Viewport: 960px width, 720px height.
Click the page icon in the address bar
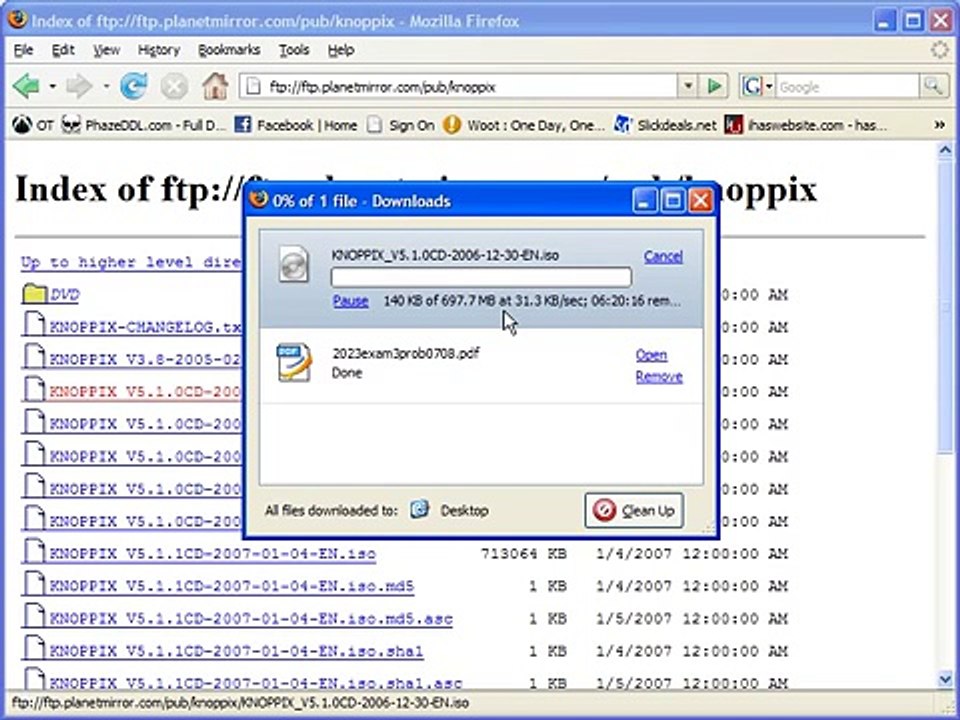pyautogui.click(x=252, y=87)
